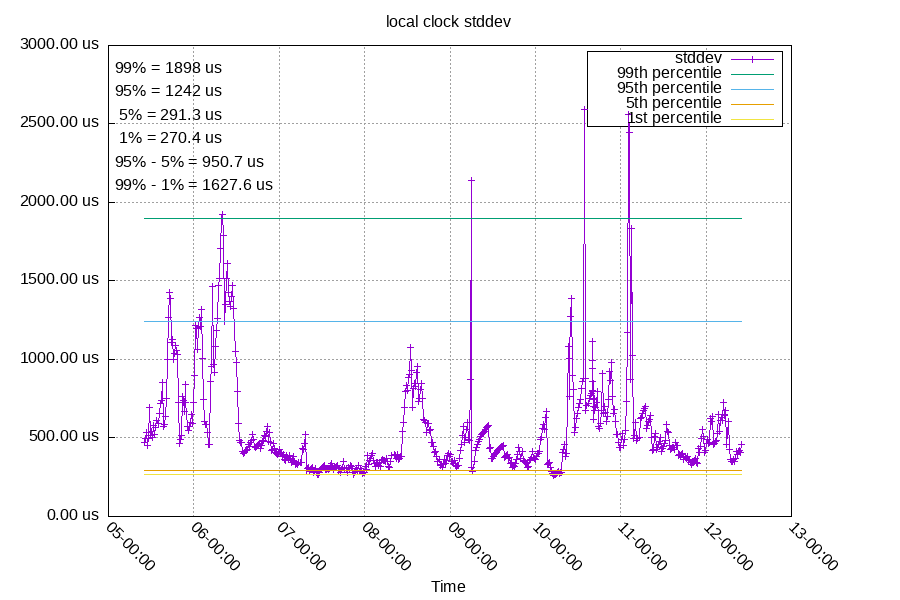Click the 1500.00 us y-axis tick label
The height and width of the screenshot is (600, 900).
[x=61, y=280]
